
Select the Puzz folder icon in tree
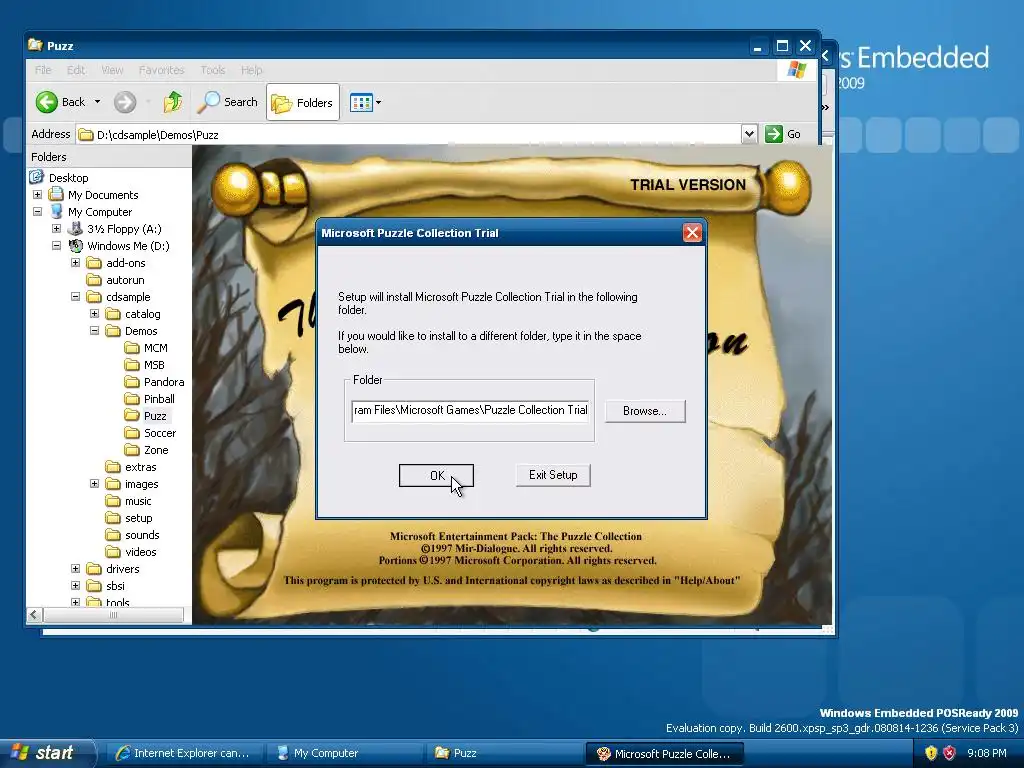132,415
